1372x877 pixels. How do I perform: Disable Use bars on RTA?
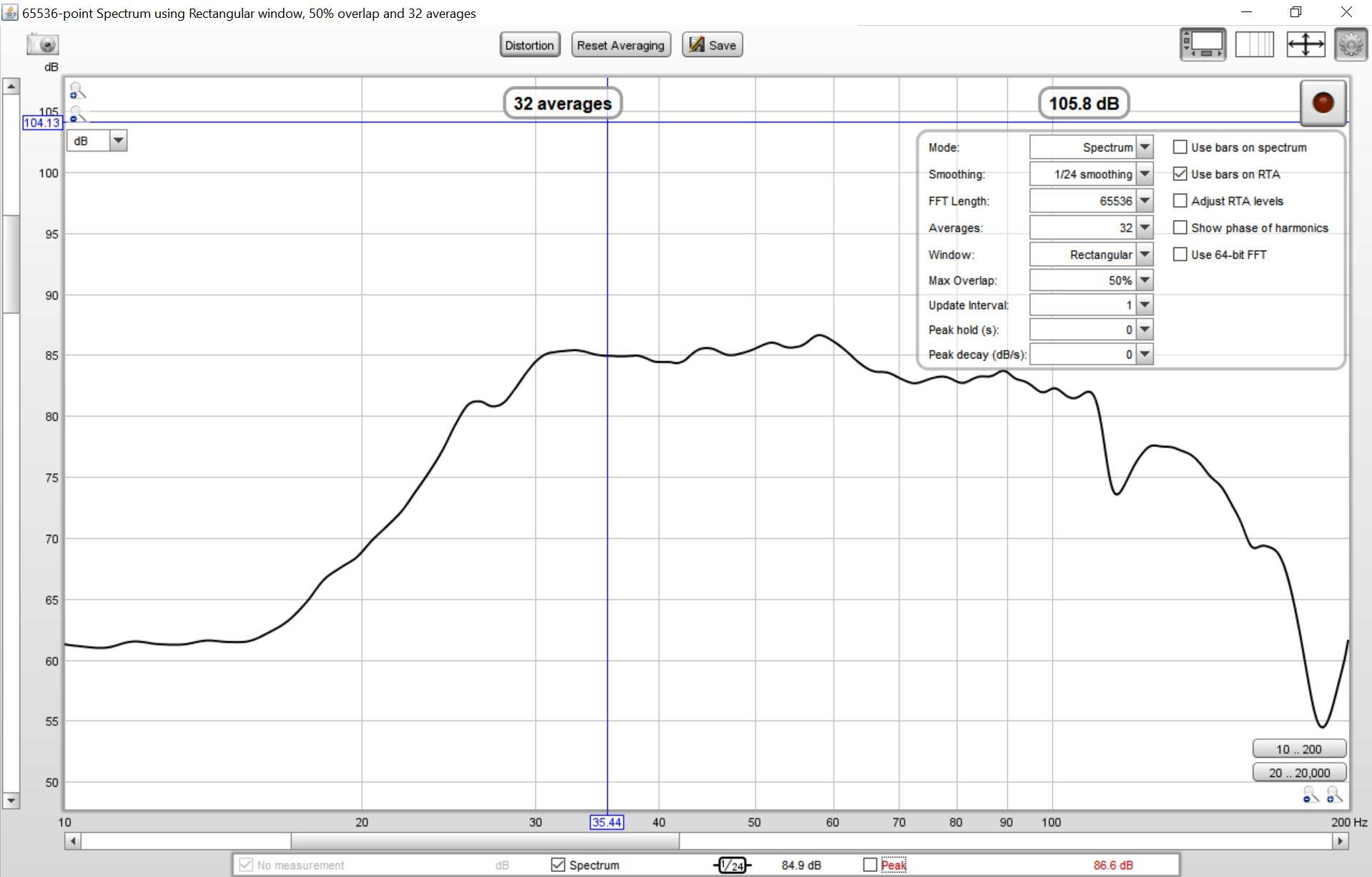[x=1180, y=174]
